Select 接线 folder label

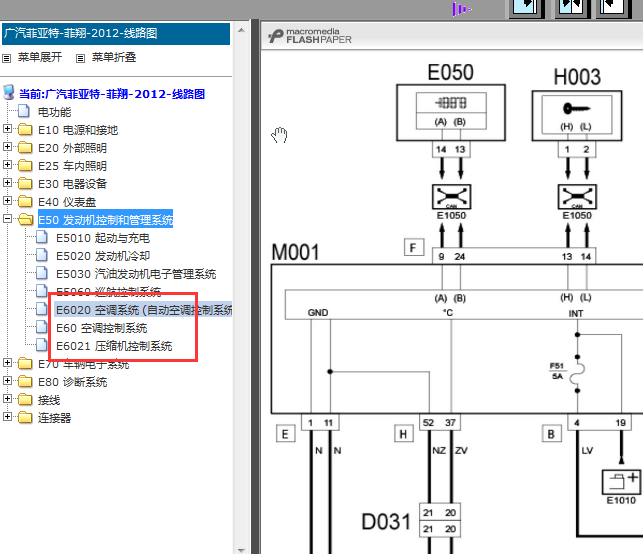point(49,400)
